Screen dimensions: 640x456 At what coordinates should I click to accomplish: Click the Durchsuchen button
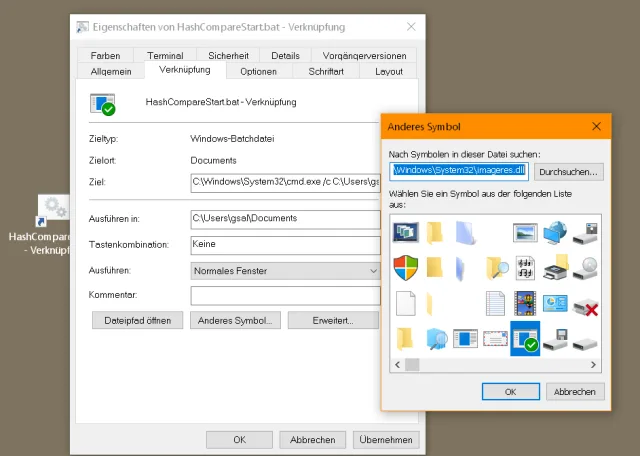tap(569, 172)
